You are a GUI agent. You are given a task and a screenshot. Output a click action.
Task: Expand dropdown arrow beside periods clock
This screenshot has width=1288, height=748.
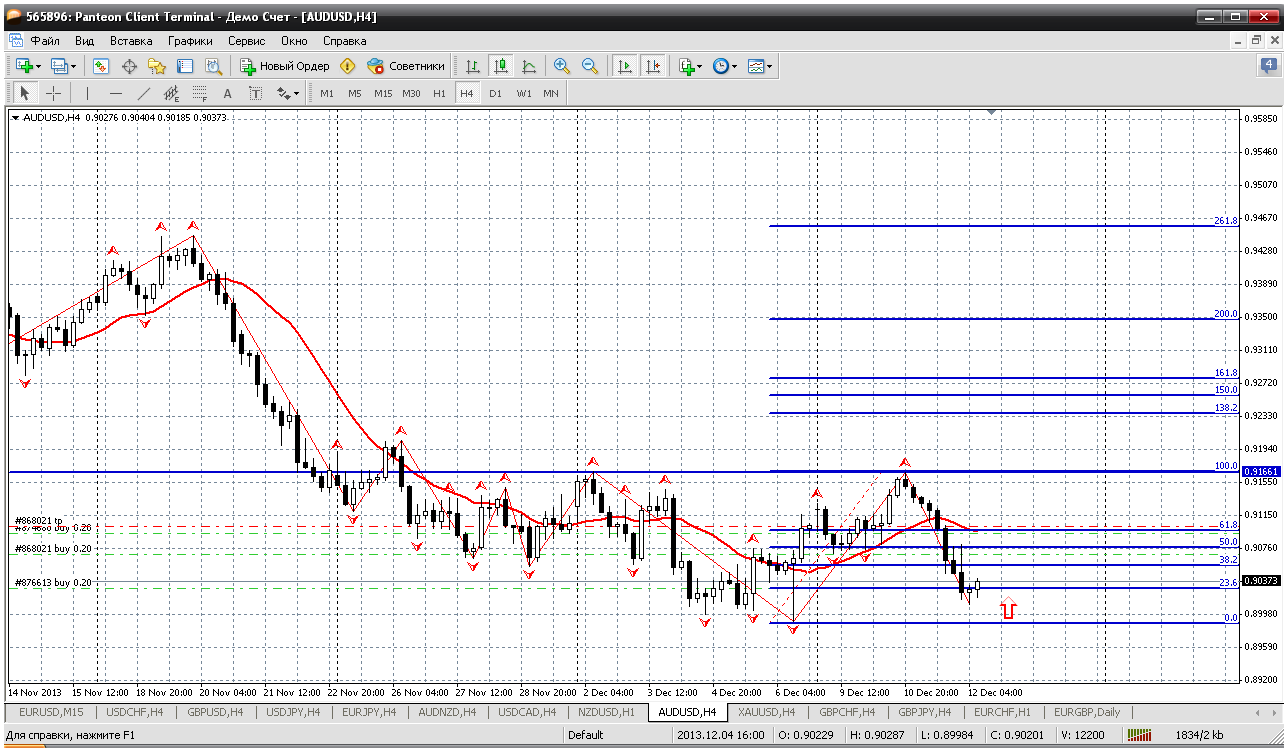pos(735,67)
